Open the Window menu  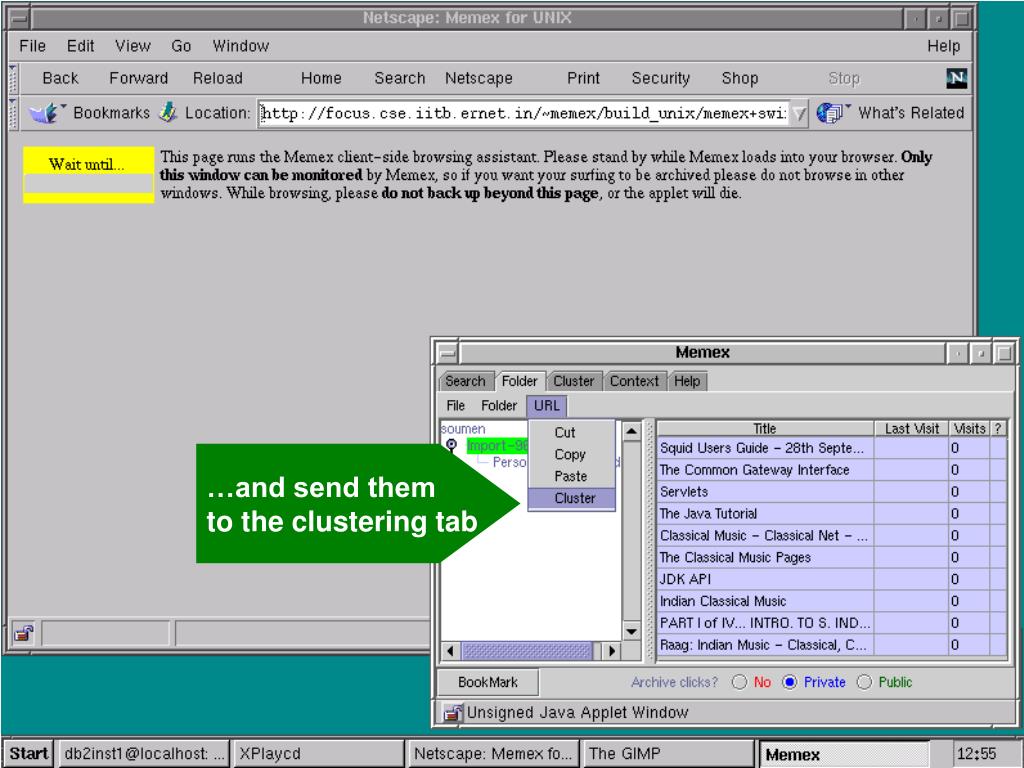coord(240,46)
